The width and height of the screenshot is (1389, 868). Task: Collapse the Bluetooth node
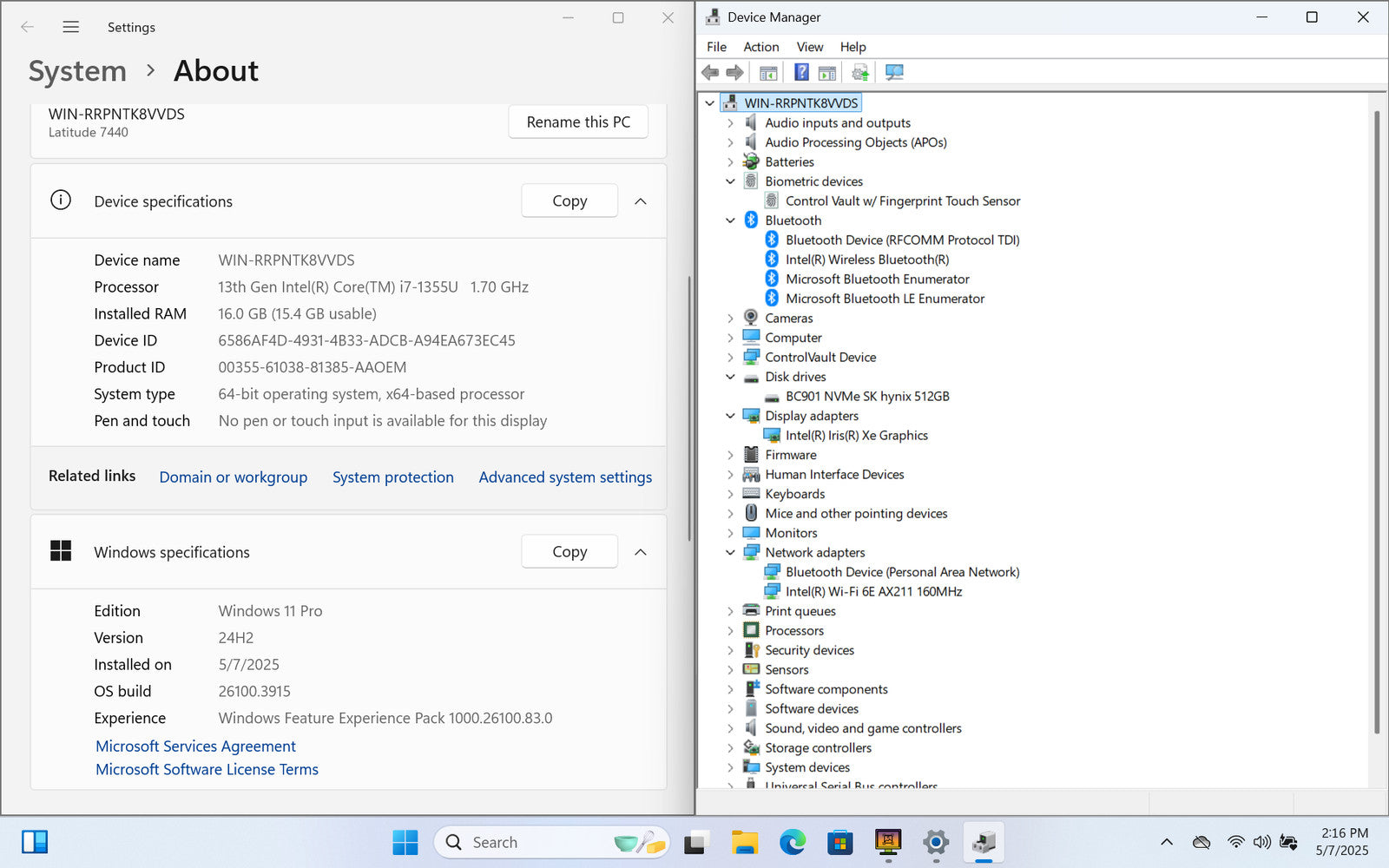(x=730, y=220)
